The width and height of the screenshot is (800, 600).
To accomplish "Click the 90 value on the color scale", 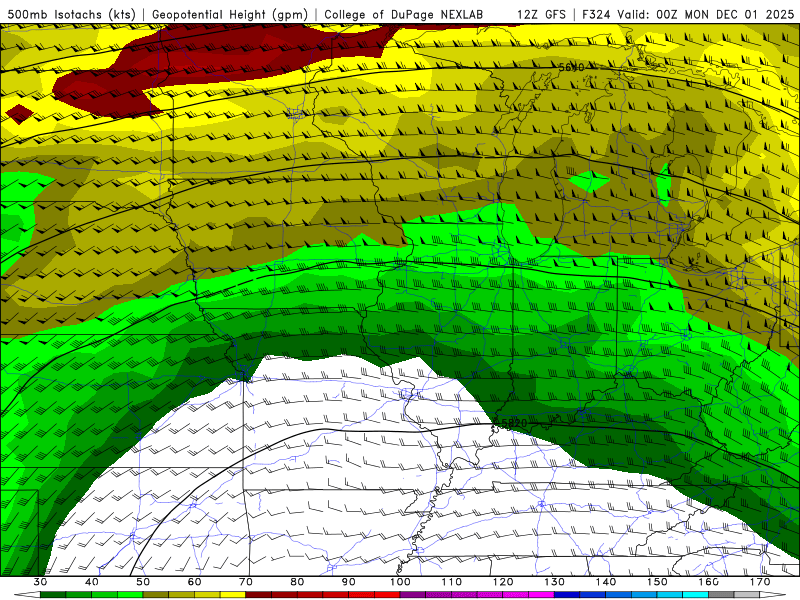I will (348, 582).
